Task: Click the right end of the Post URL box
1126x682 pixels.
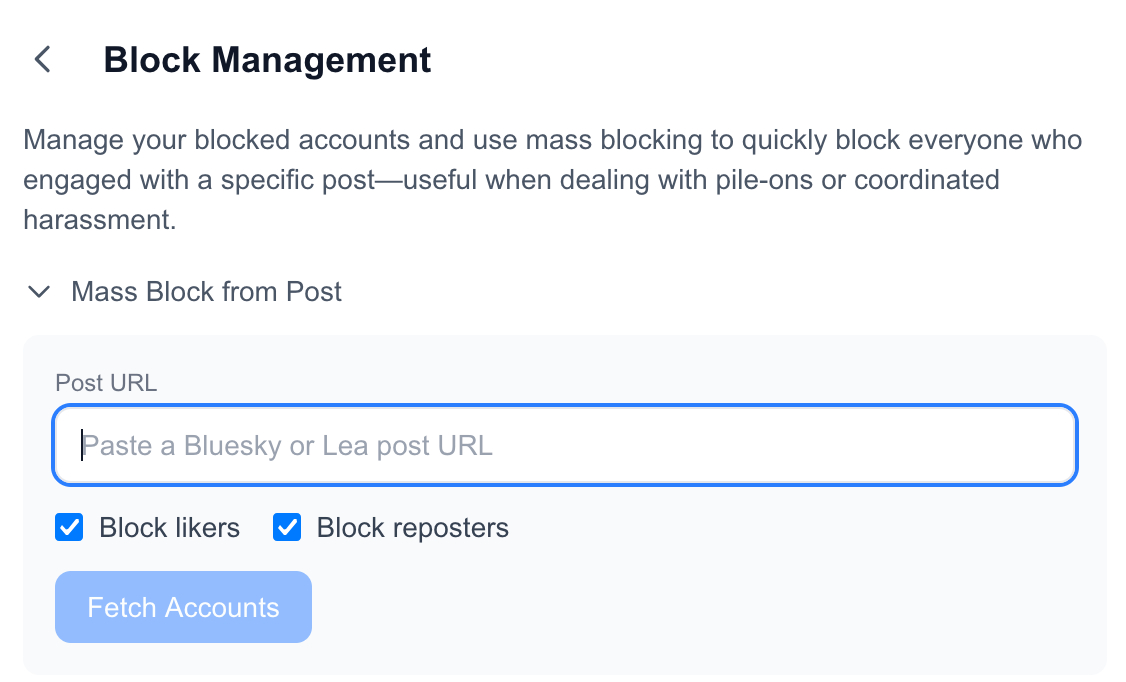Action: (1040, 445)
